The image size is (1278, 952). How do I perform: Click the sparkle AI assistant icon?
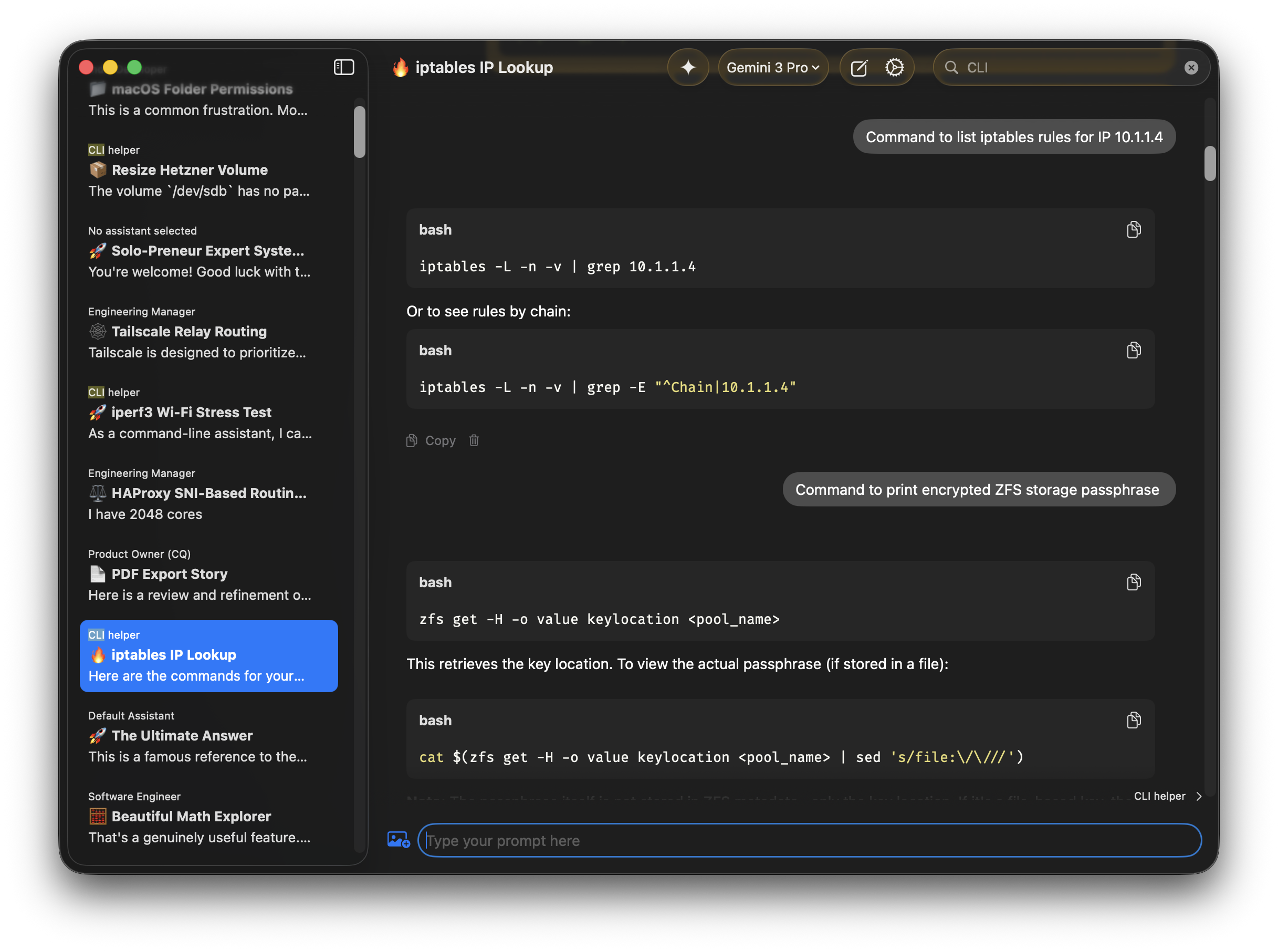tap(688, 67)
